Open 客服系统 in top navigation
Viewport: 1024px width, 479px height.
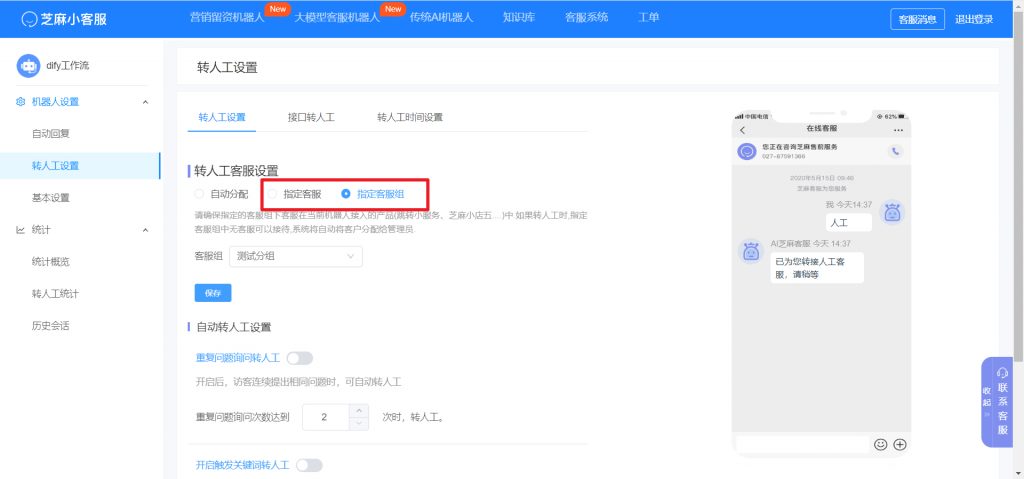click(x=586, y=18)
